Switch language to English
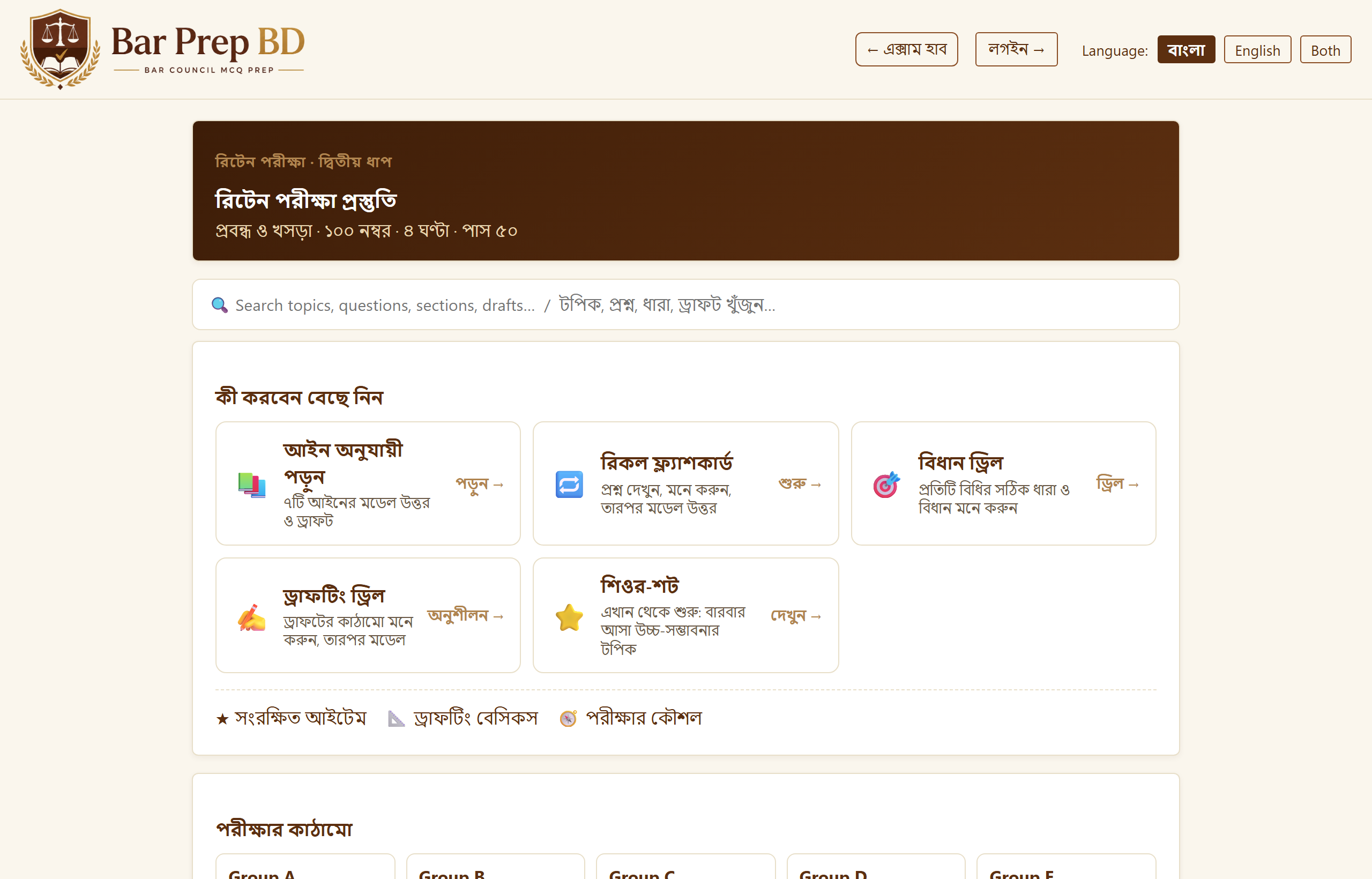 pyautogui.click(x=1257, y=50)
